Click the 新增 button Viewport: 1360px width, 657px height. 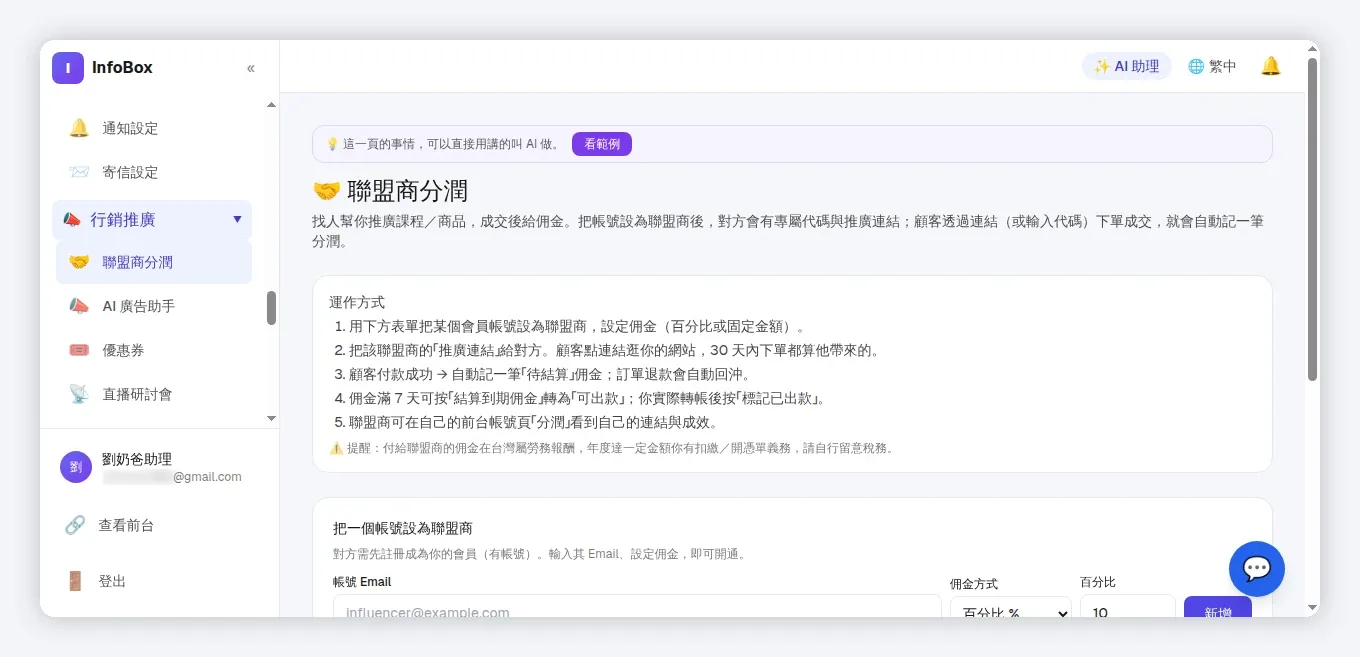[x=1218, y=607]
